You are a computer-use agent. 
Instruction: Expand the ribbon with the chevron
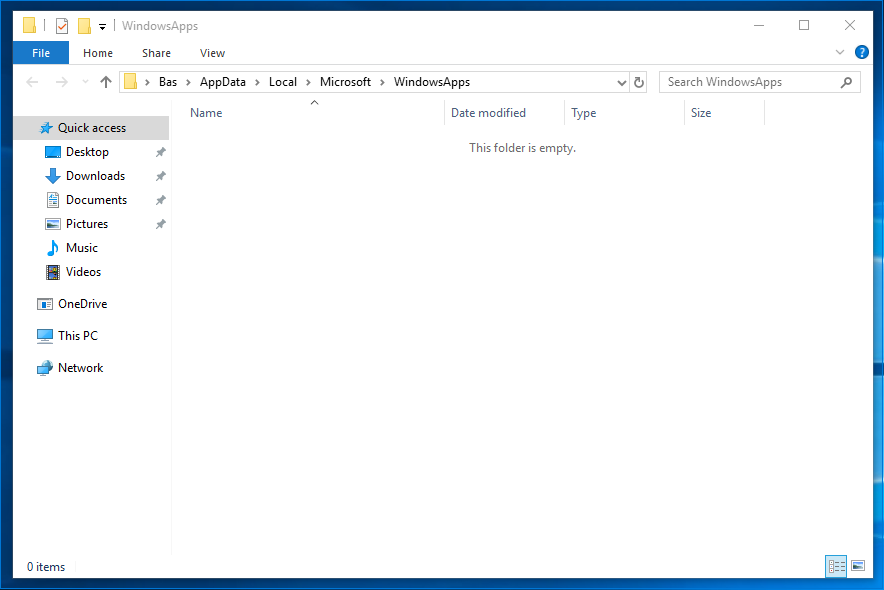(x=839, y=52)
